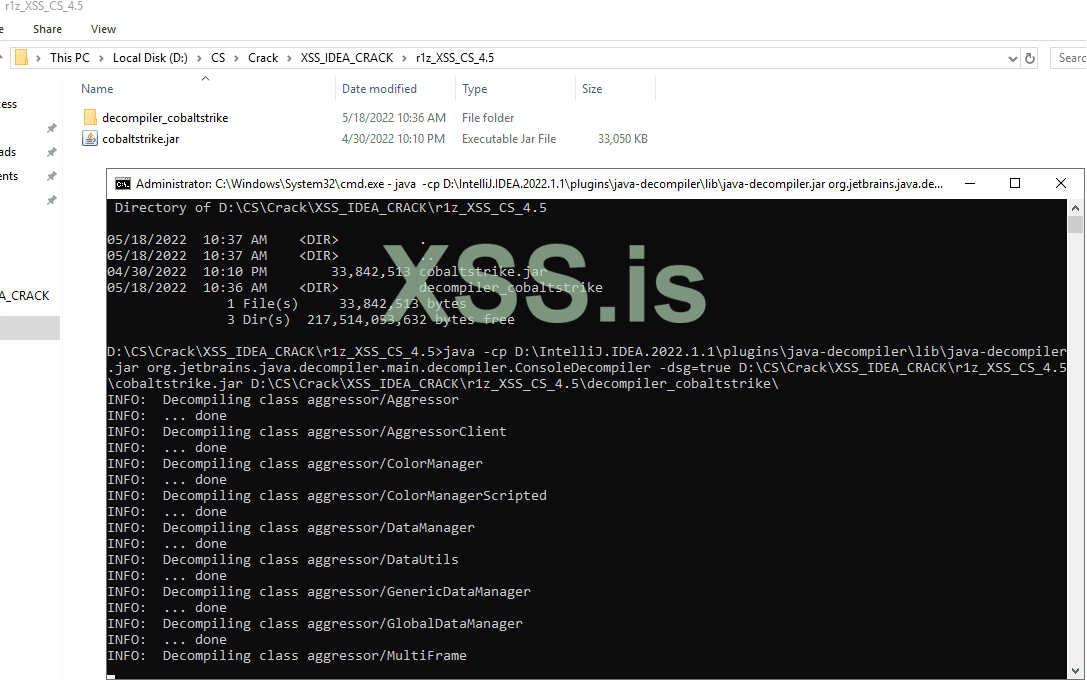Select the A_CRACK item in the navigation pane

coord(25,295)
